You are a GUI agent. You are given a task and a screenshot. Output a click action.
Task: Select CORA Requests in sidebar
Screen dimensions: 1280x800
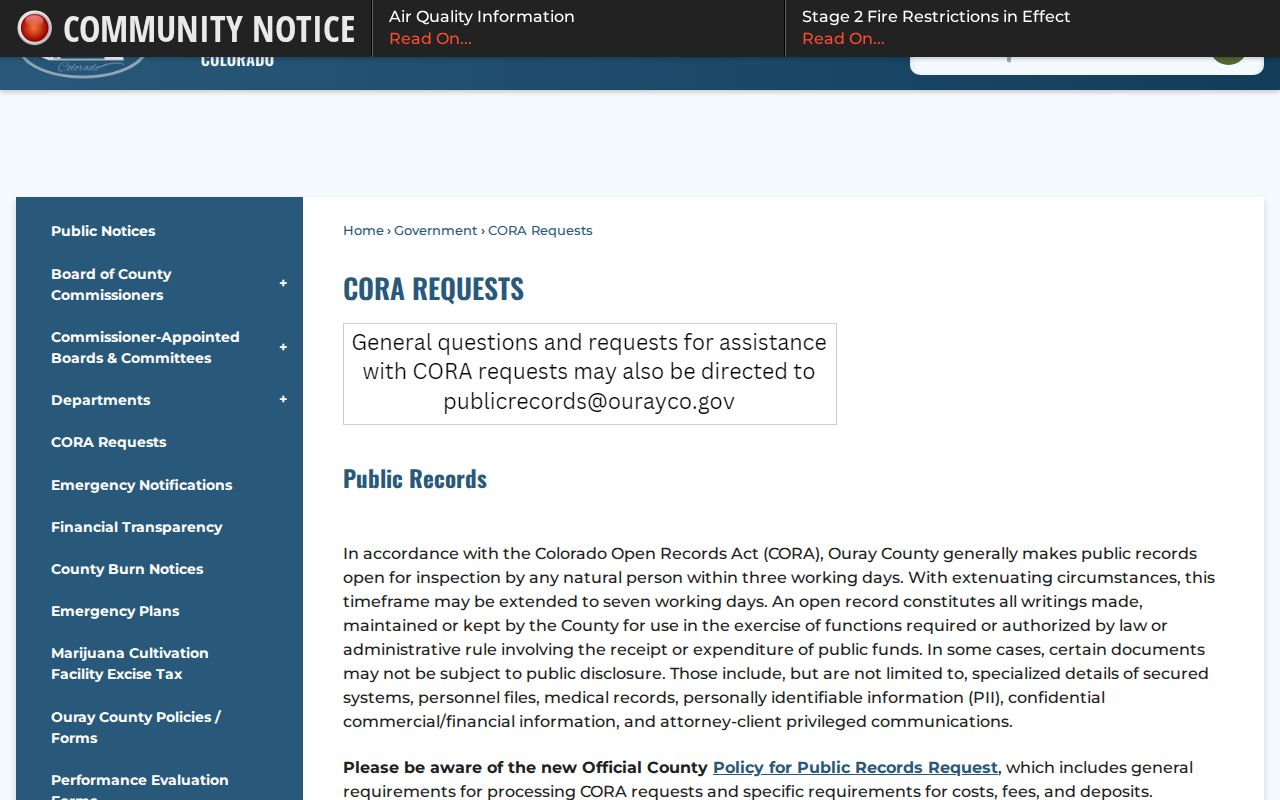click(x=108, y=442)
